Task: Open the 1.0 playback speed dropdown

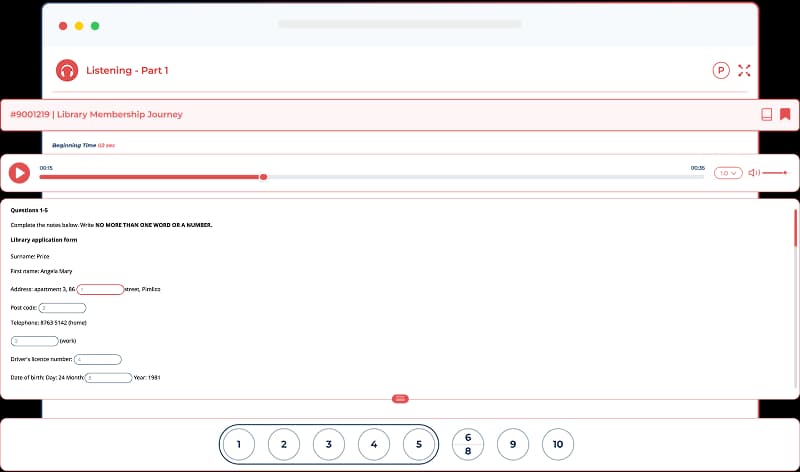Action: [727, 173]
